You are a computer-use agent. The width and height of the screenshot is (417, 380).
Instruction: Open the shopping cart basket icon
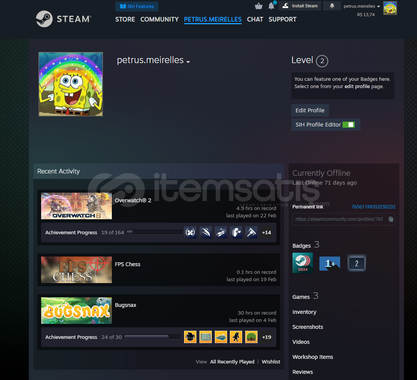(258, 6)
